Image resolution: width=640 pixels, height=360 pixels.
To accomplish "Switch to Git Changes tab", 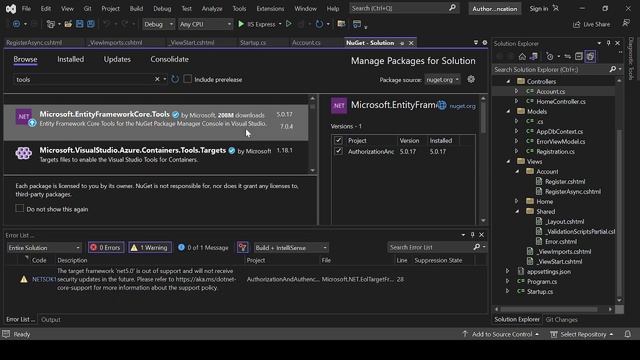I will [562, 320].
